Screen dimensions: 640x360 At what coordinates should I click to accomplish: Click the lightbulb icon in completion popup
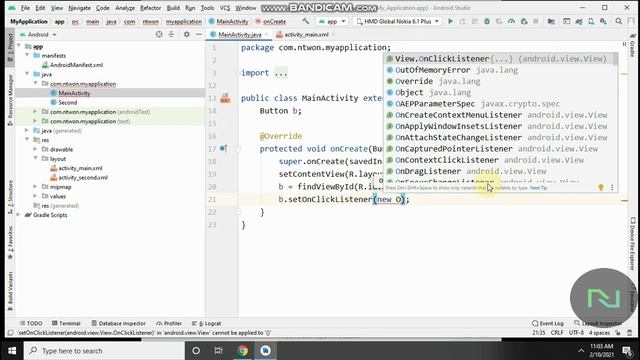click(x=601, y=187)
